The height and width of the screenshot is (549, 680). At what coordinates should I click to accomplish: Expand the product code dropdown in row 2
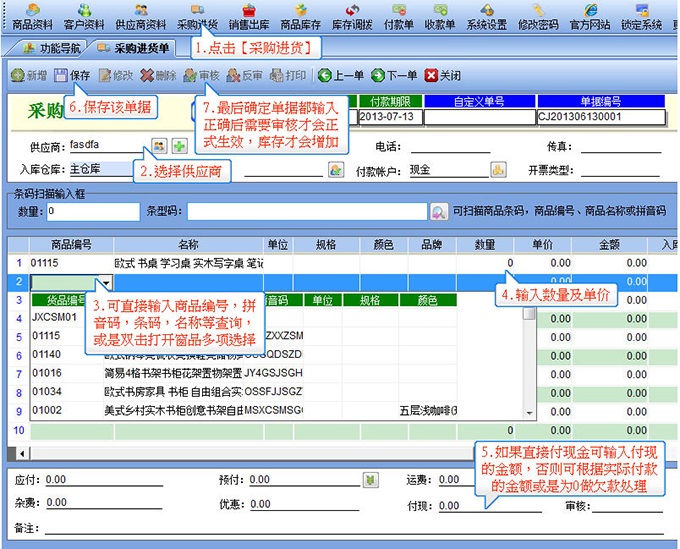tap(106, 283)
